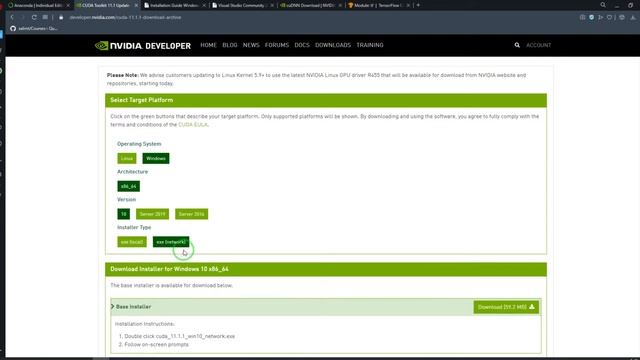Open the DOCS menu item
This screenshot has width=640, height=360.
[x=302, y=45]
